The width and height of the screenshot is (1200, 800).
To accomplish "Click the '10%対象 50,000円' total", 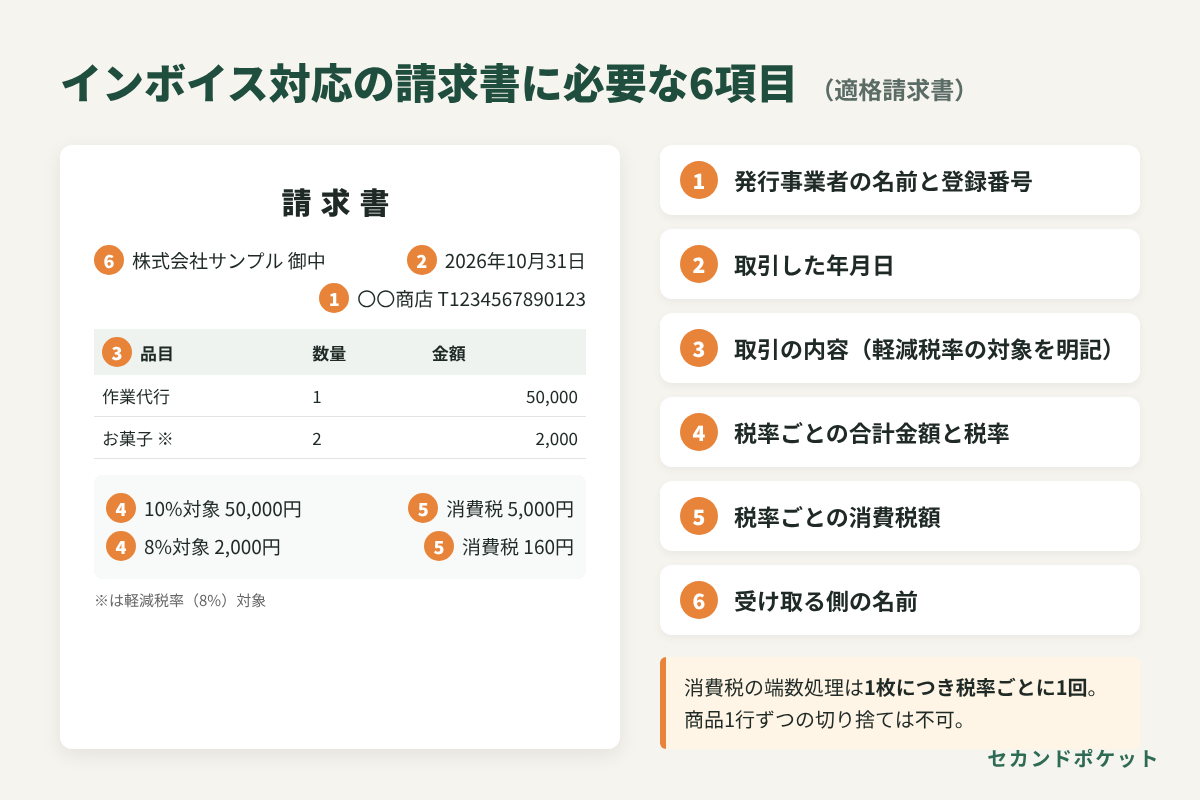I will pyautogui.click(x=223, y=509).
